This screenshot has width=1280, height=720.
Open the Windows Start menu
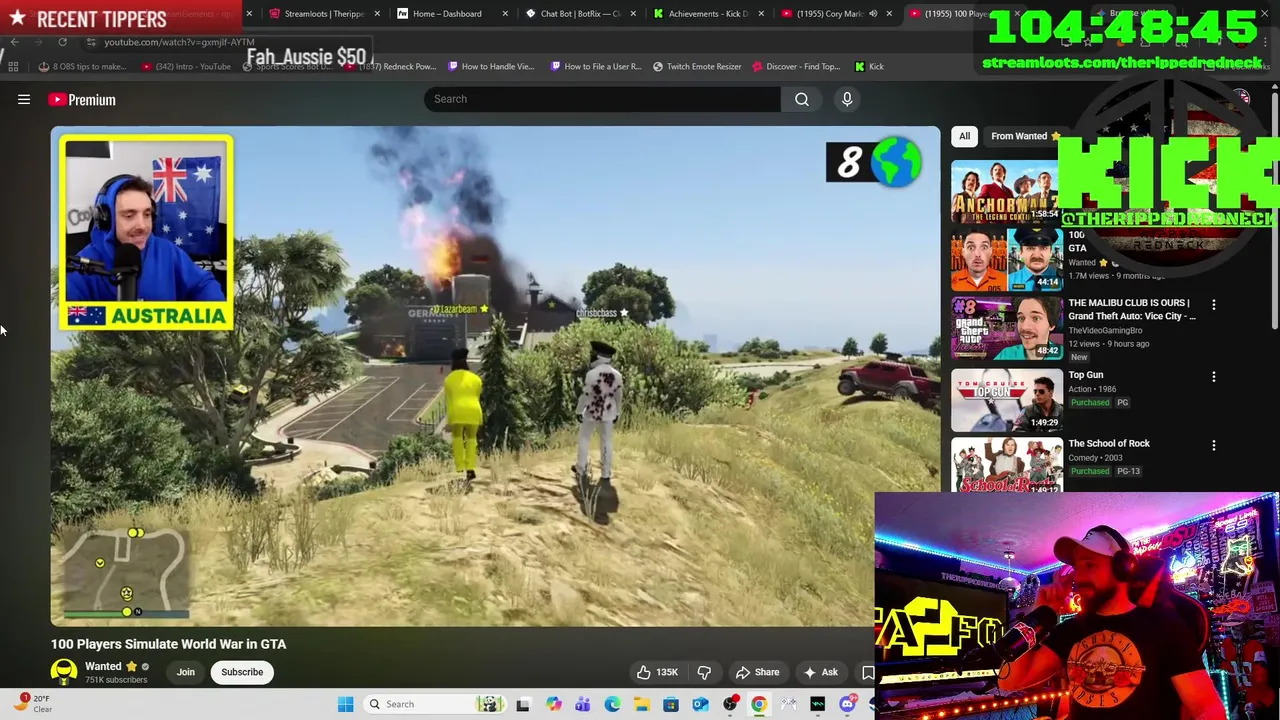pos(345,704)
